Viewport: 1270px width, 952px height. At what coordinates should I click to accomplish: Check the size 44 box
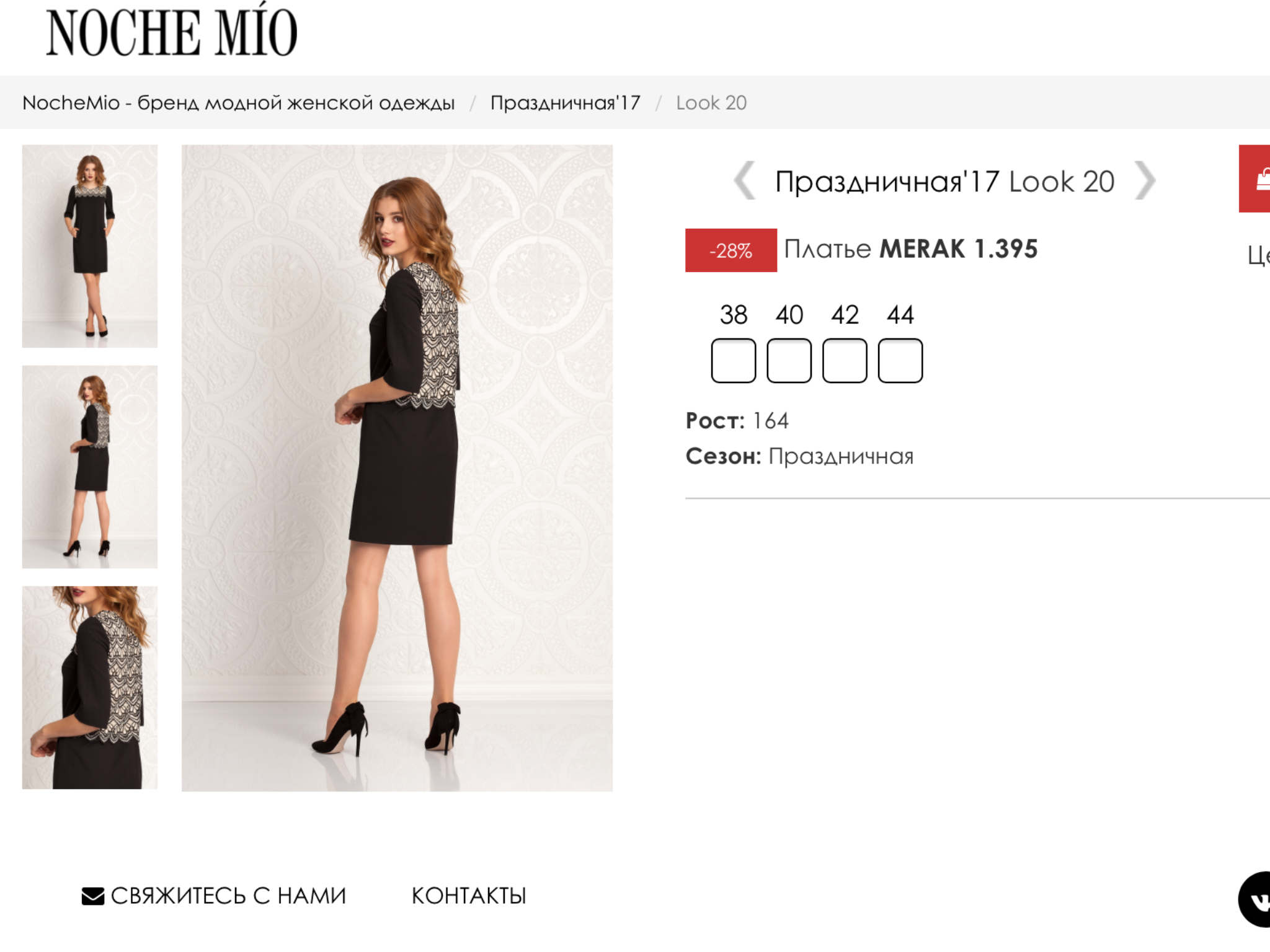coord(900,361)
